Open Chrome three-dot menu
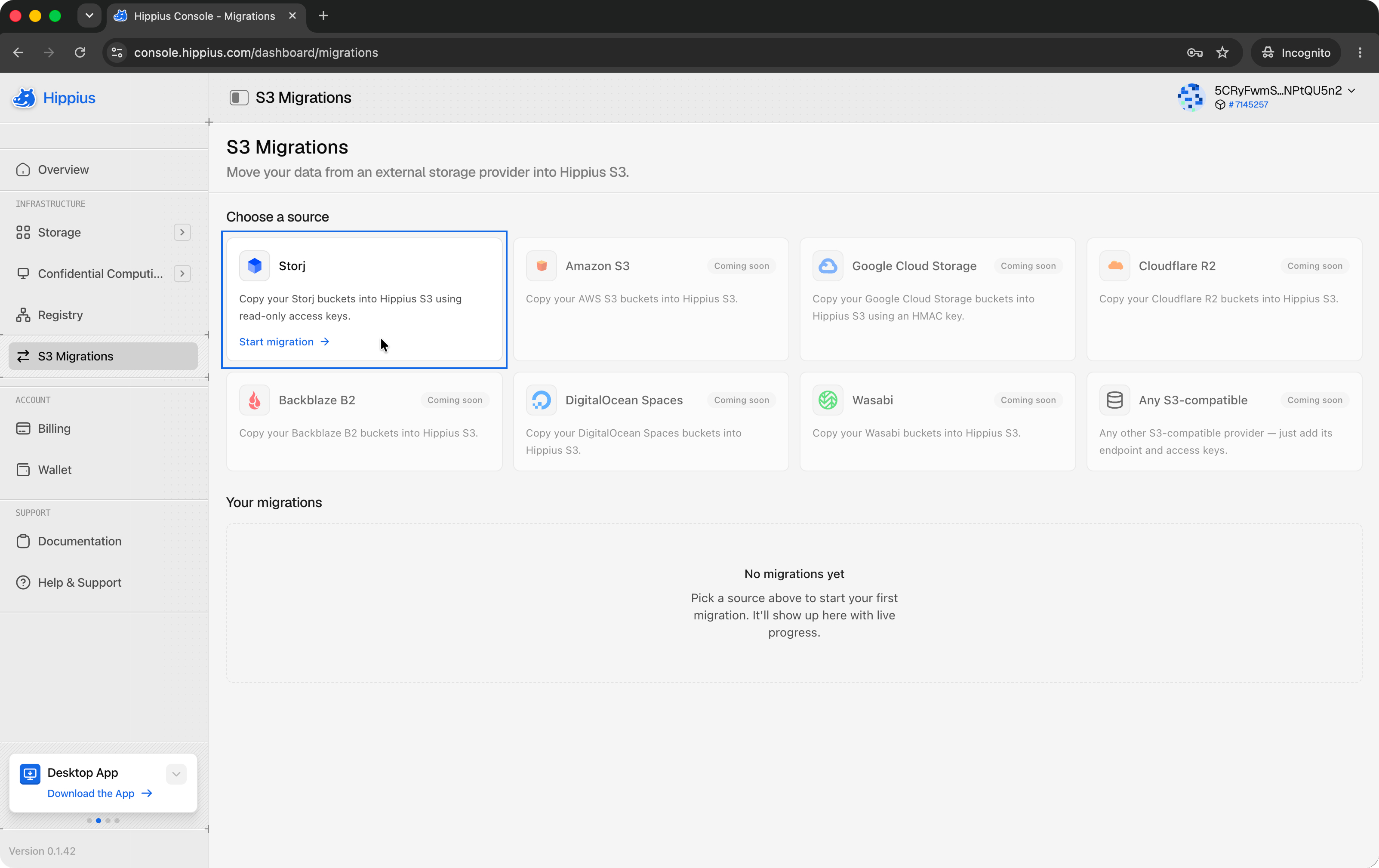Viewport: 1379px width, 868px height. click(1360, 52)
